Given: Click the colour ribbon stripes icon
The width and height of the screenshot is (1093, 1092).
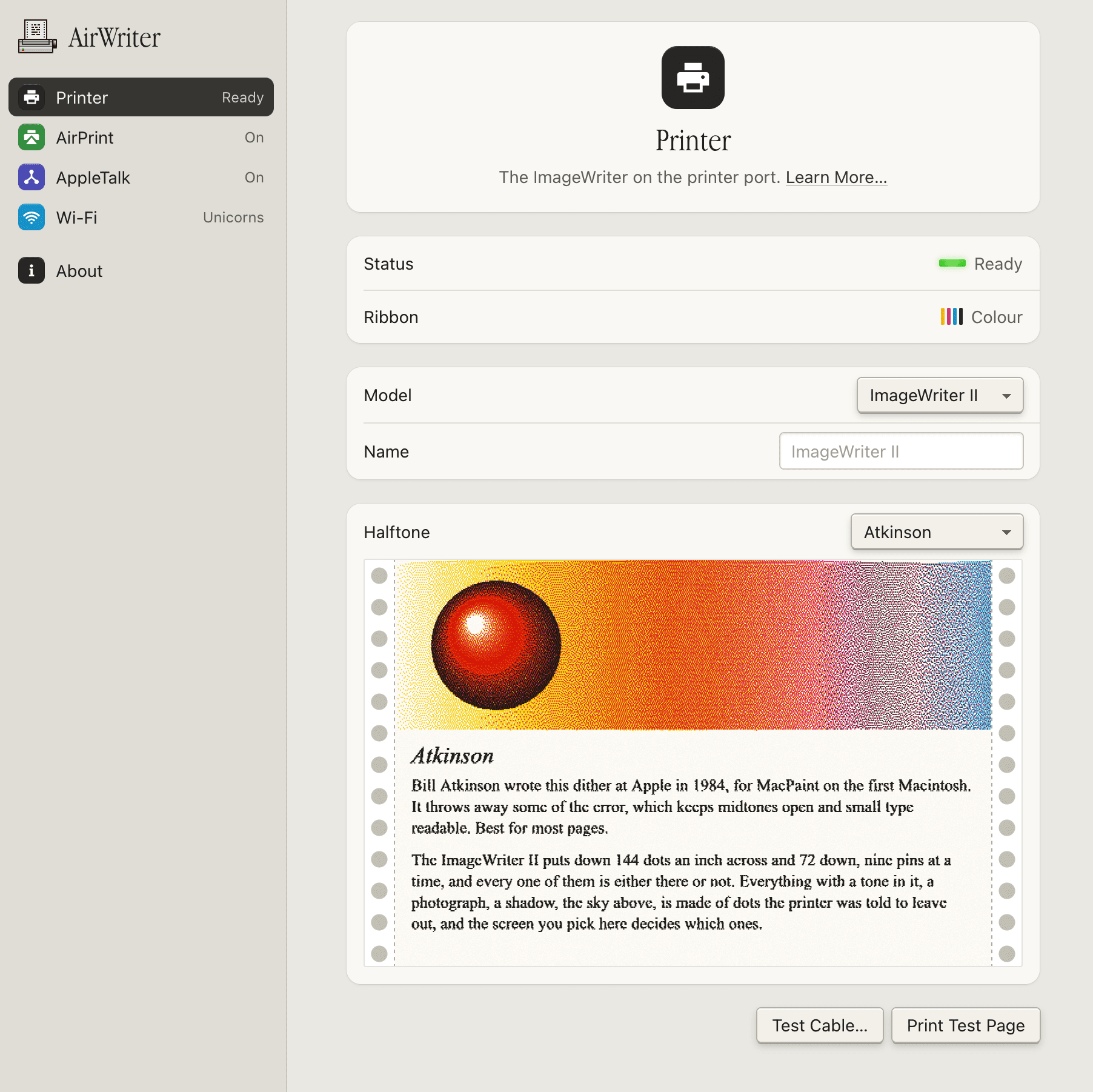Looking at the screenshot, I should pyautogui.click(x=951, y=316).
